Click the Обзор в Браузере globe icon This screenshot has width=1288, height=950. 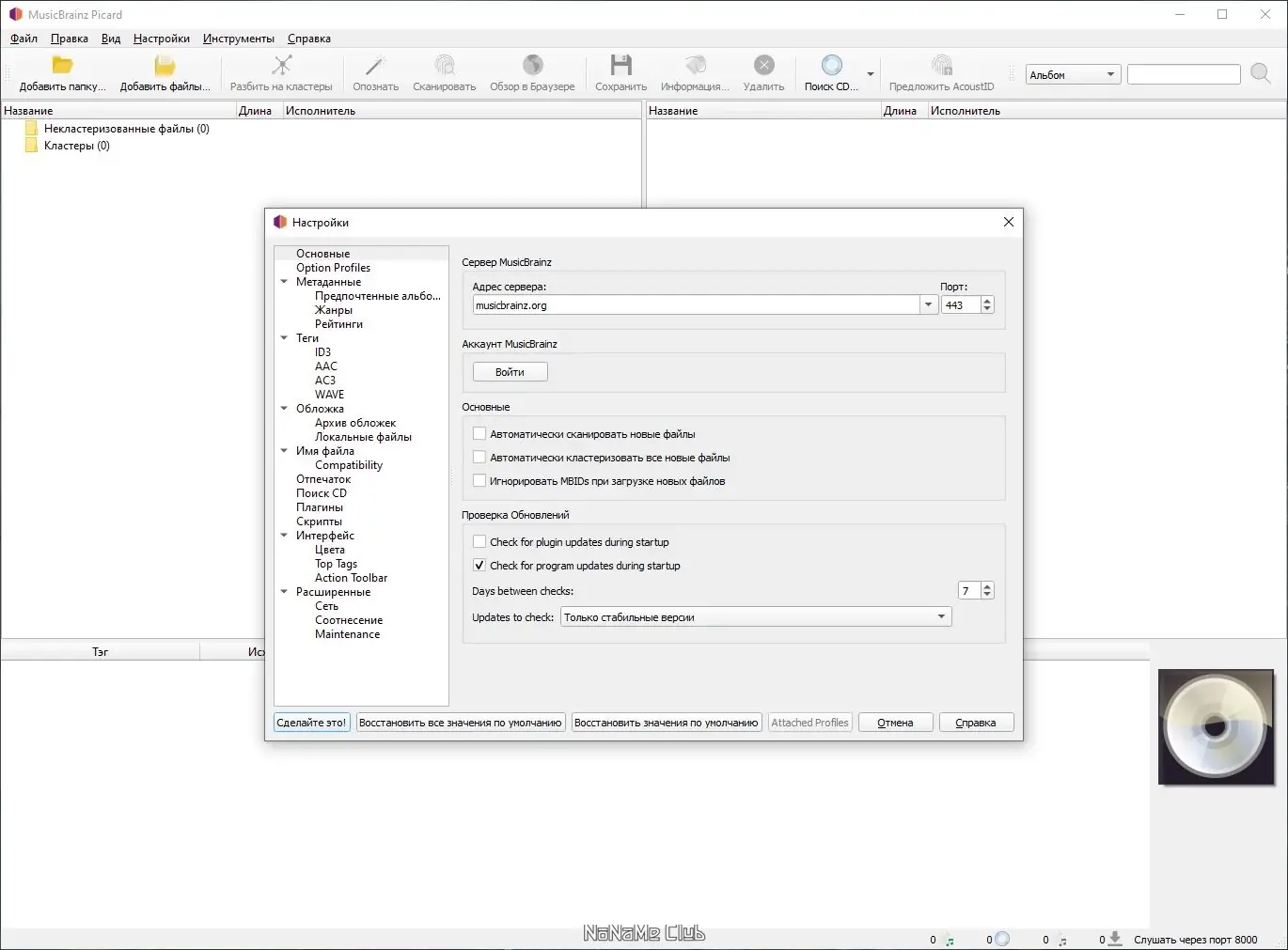[x=532, y=65]
